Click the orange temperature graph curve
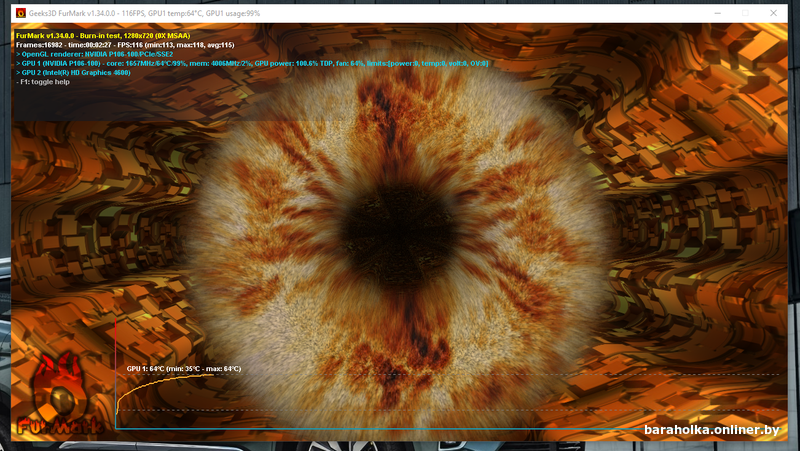The image size is (800, 451). [x=153, y=383]
